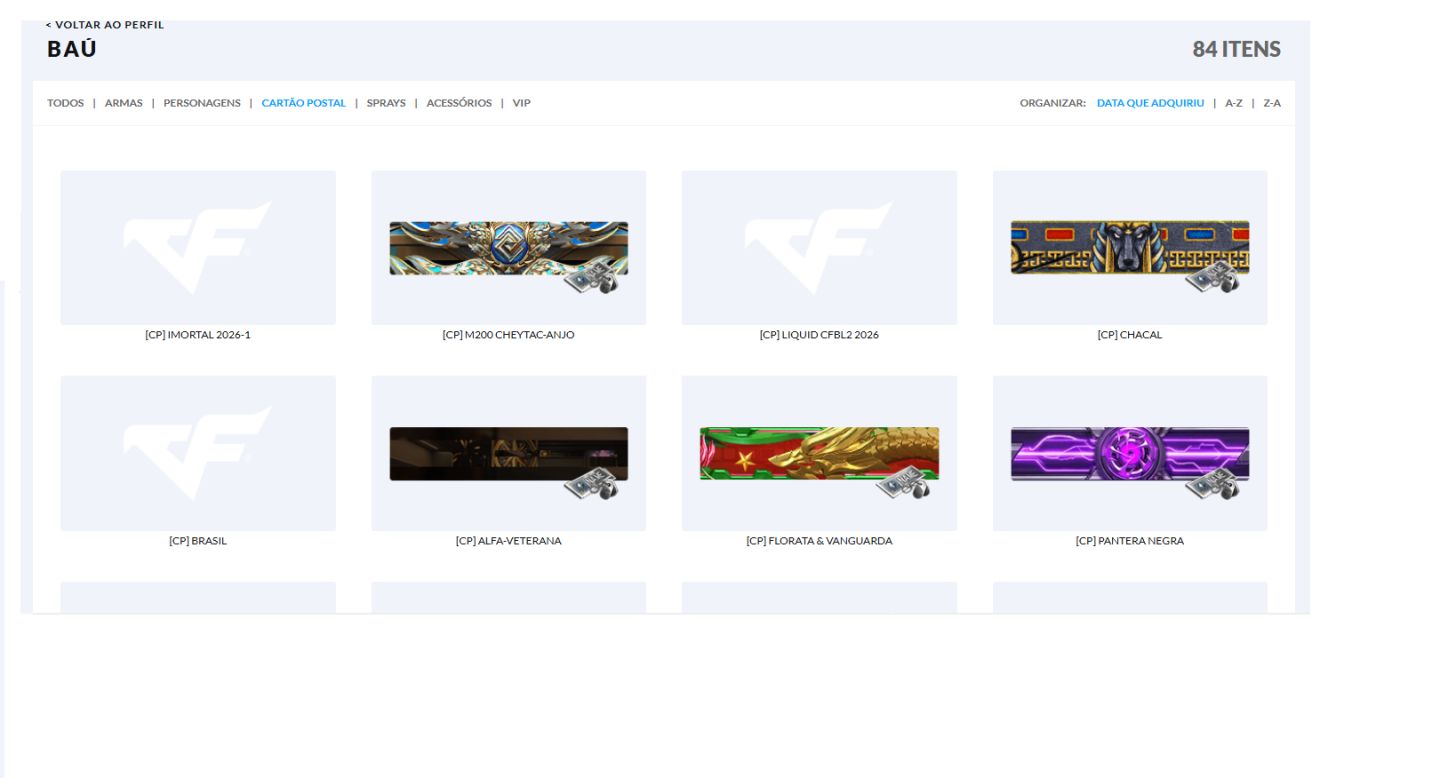1440x778 pixels.
Task: Click the '[CP] BRASIL' label
Action: (x=198, y=541)
